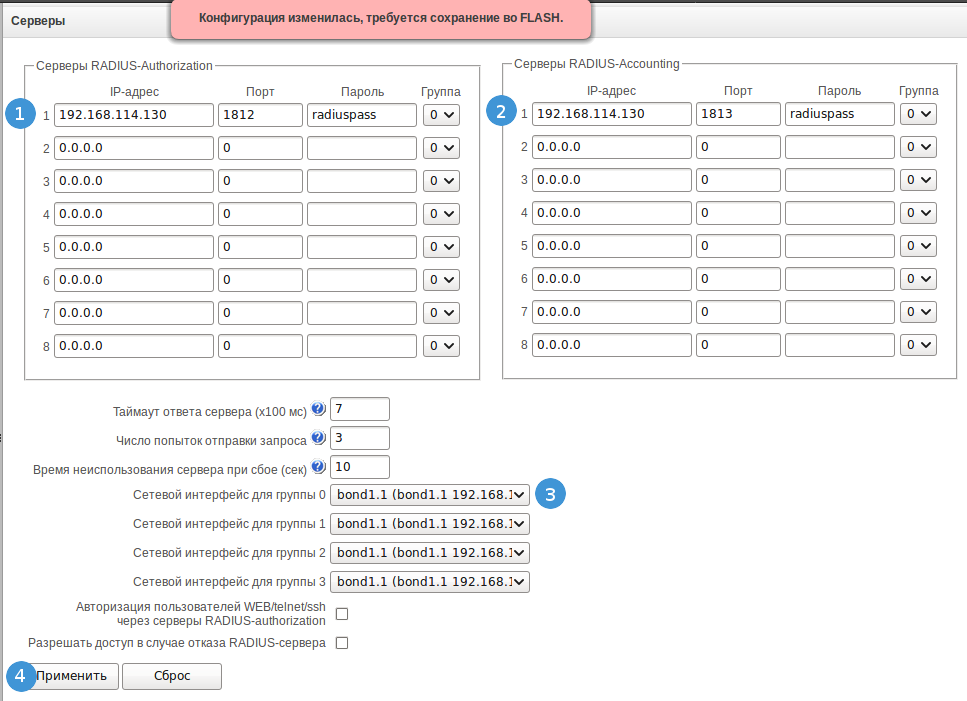Enable WEB/telnet/ssh user authorization via RADIUS checkbox
The height and width of the screenshot is (701, 967).
pyautogui.click(x=342, y=613)
